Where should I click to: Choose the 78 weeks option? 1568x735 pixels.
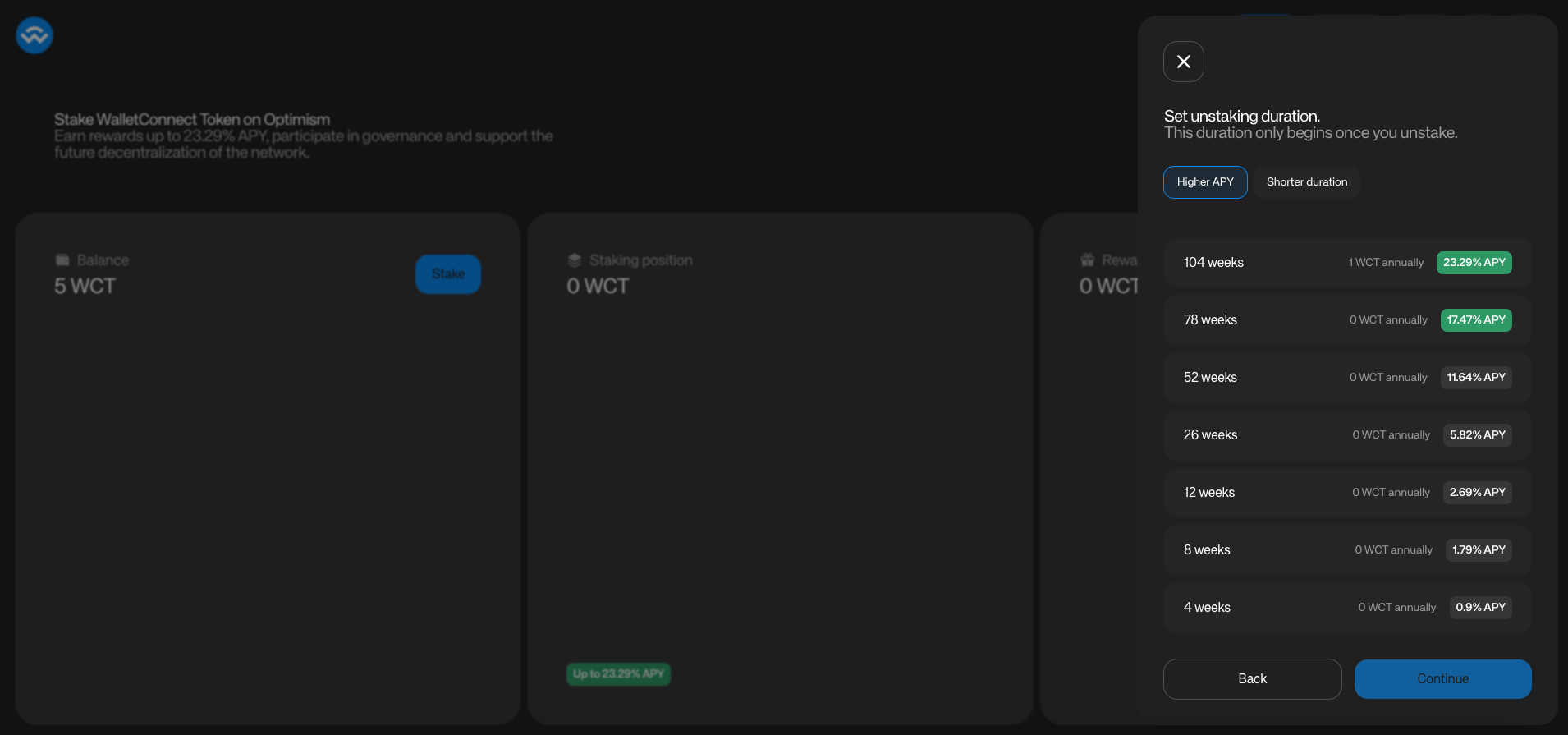tap(1347, 320)
